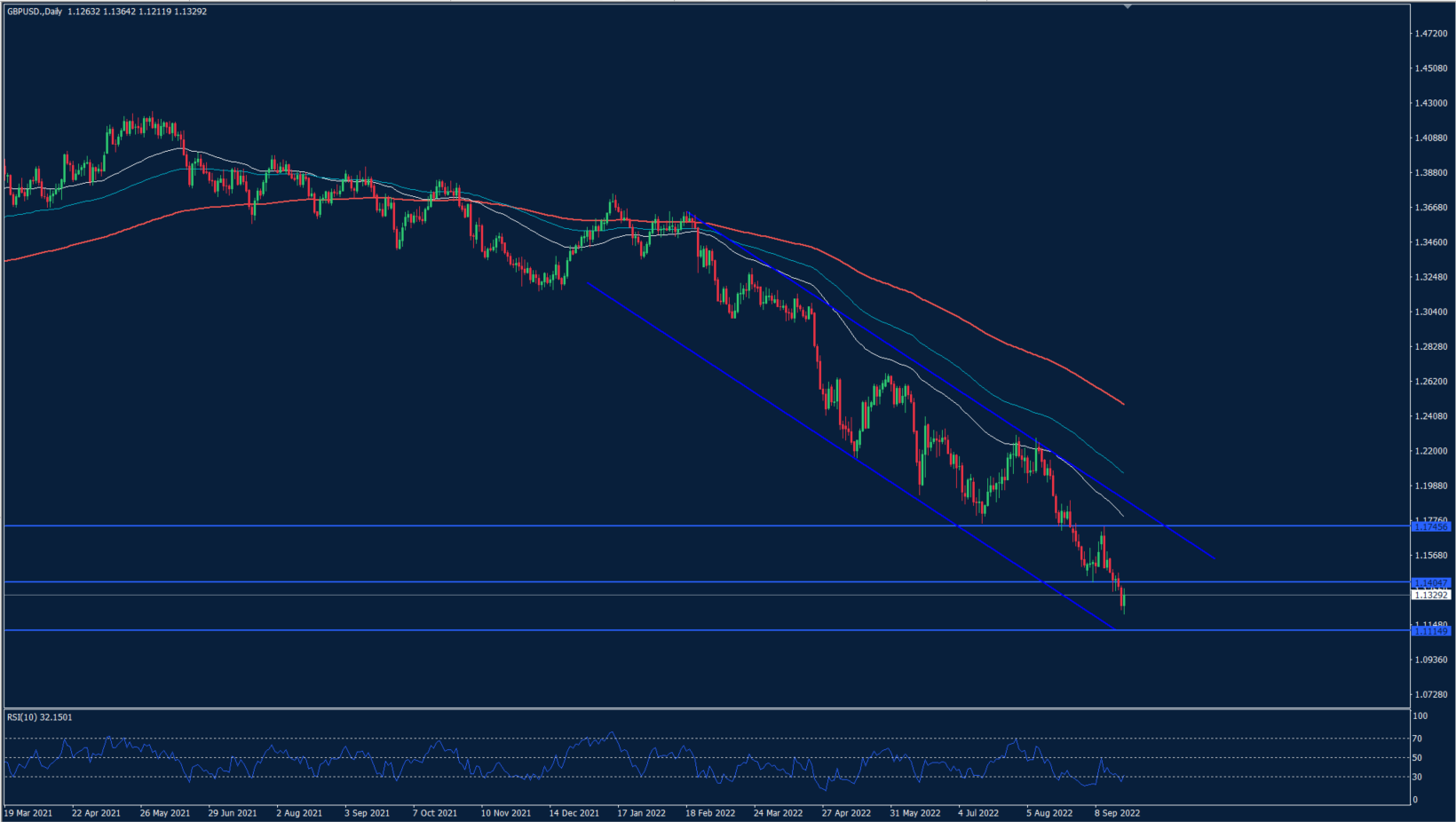Click the 19 Mar 2021 date label
The width and height of the screenshot is (1456, 822).
[x=28, y=812]
